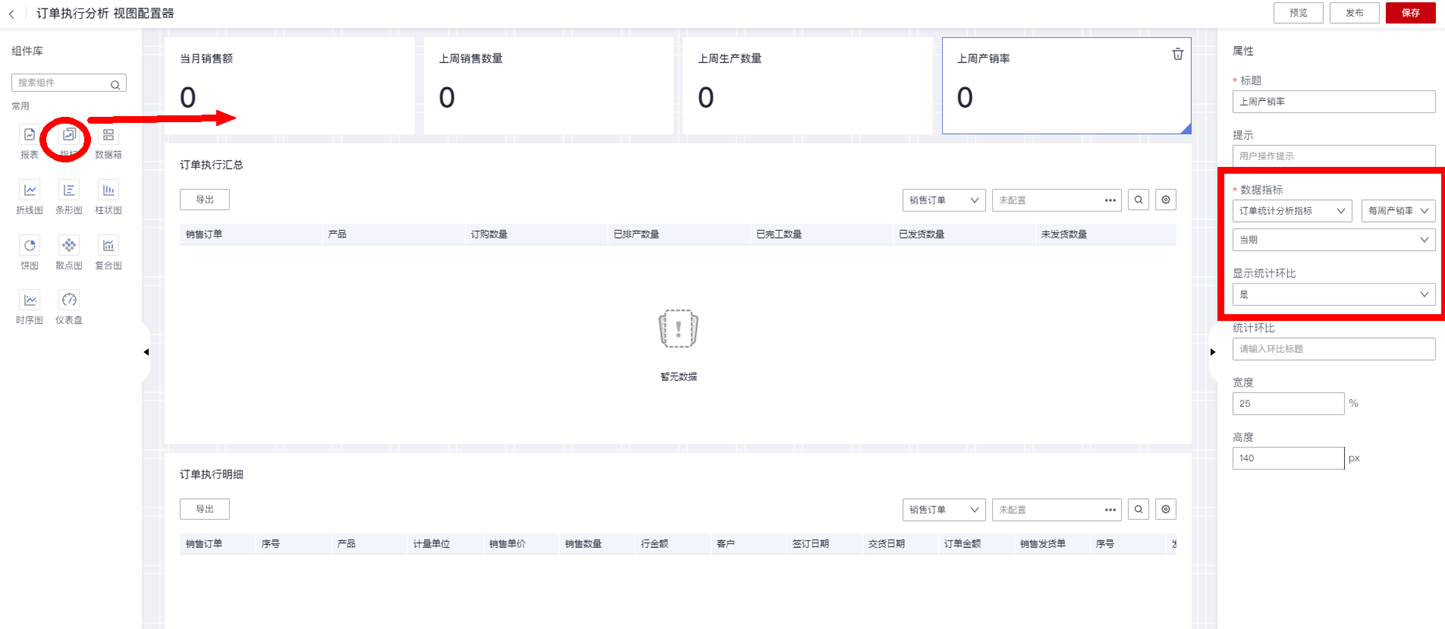Image resolution: width=1445 pixels, height=629 pixels.
Task: Open the 订单统计分析指标 dropdown
Action: [x=1292, y=211]
